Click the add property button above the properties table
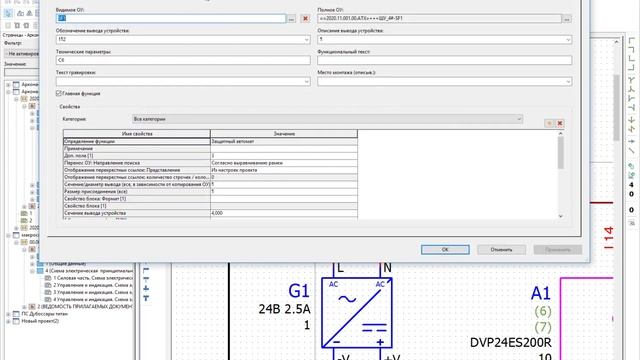Image resolution: width=640 pixels, height=360 pixels. coord(549,123)
